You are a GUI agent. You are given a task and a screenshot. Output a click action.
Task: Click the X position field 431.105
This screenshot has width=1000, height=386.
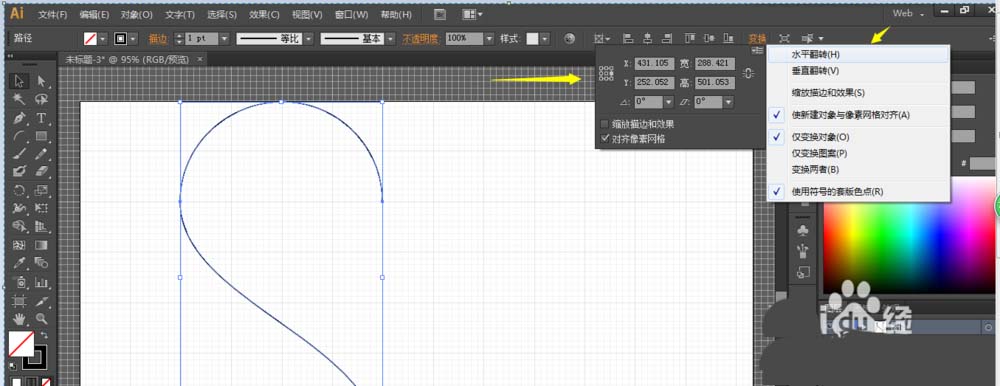pos(654,63)
